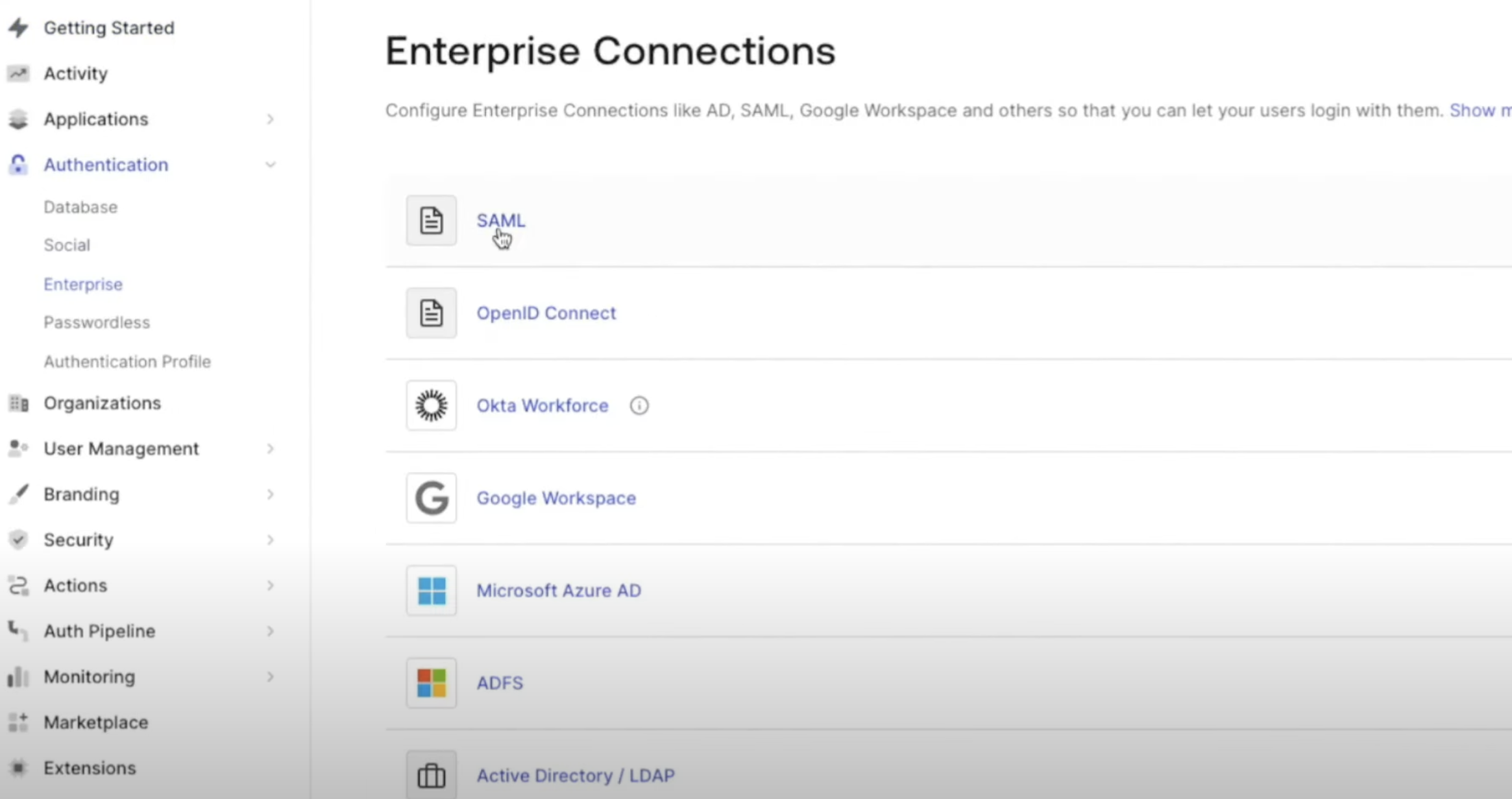Expand the User Management chevron

(270, 449)
